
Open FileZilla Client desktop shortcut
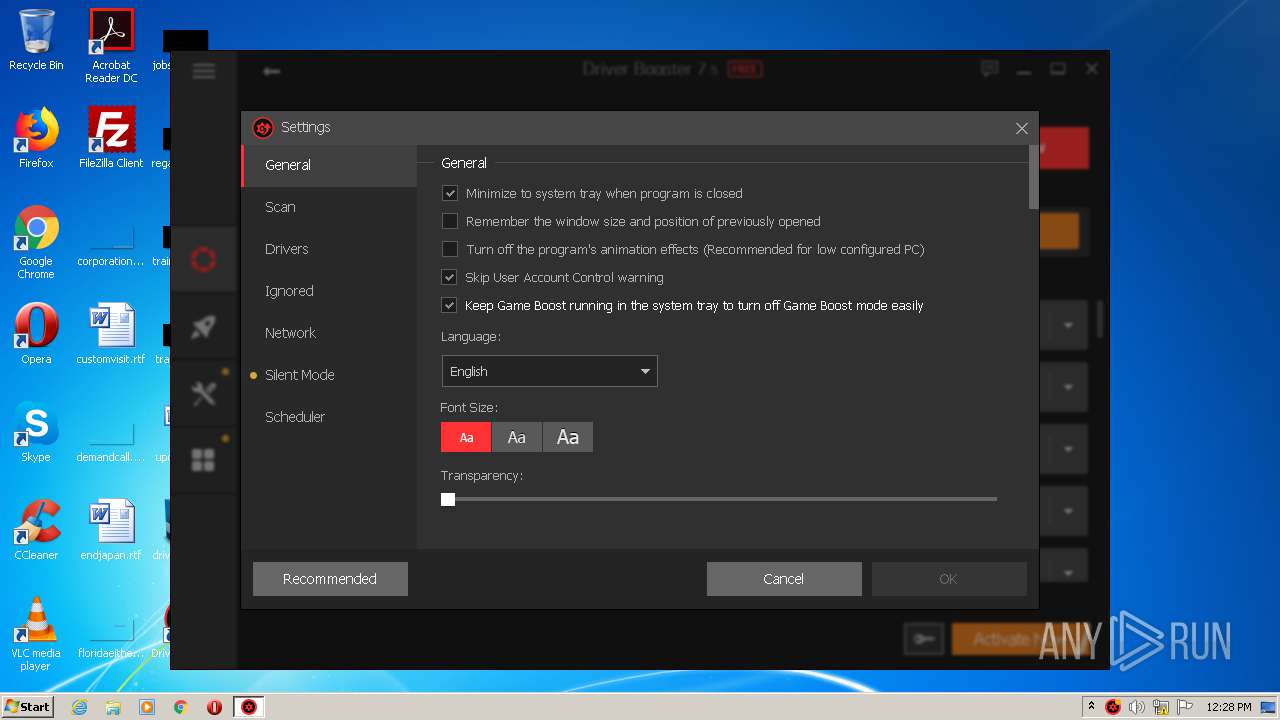(111, 138)
